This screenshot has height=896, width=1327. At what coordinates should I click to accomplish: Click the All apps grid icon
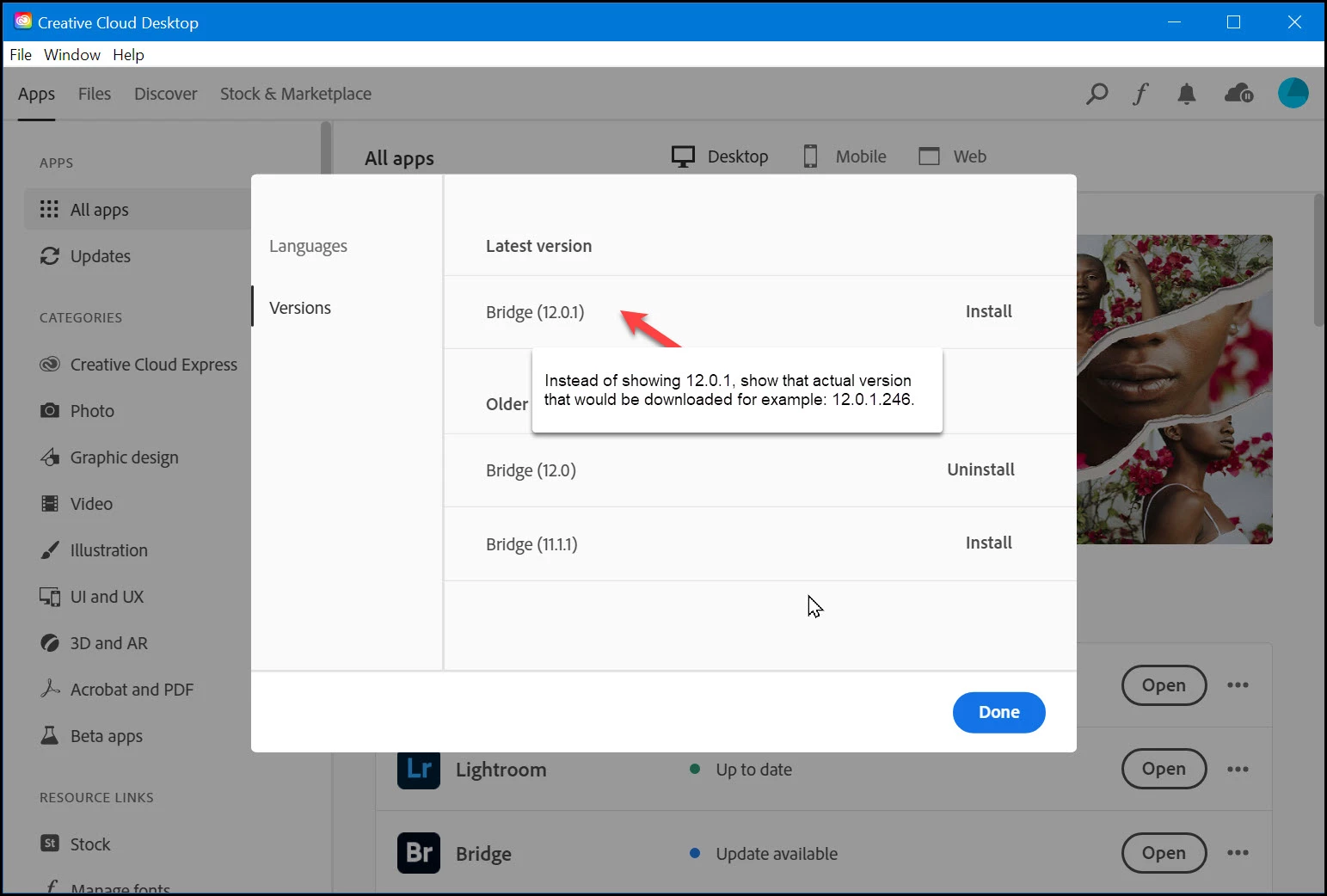coord(49,209)
